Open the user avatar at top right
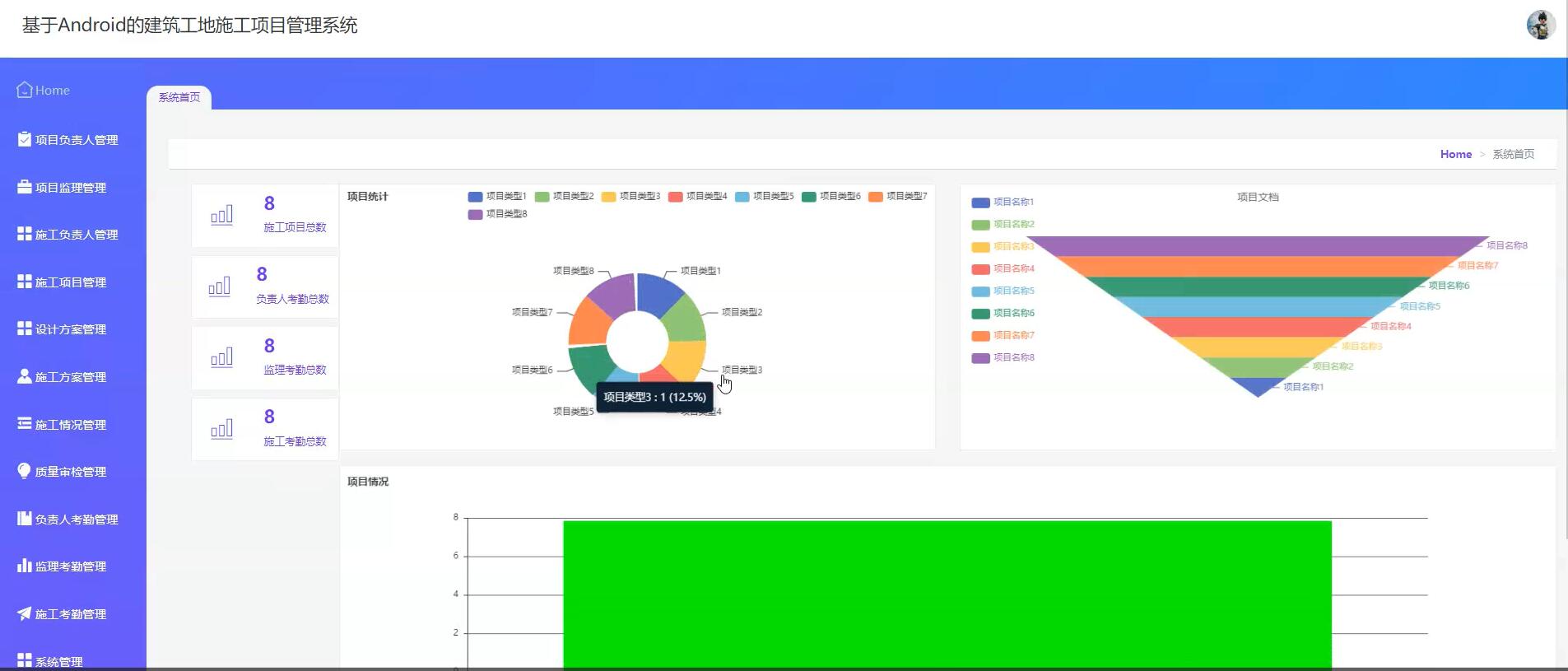 click(x=1541, y=25)
